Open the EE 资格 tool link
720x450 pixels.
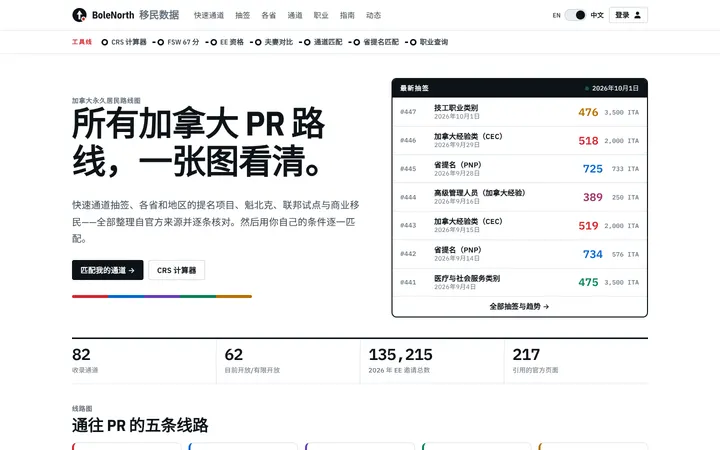pyautogui.click(x=227, y=42)
